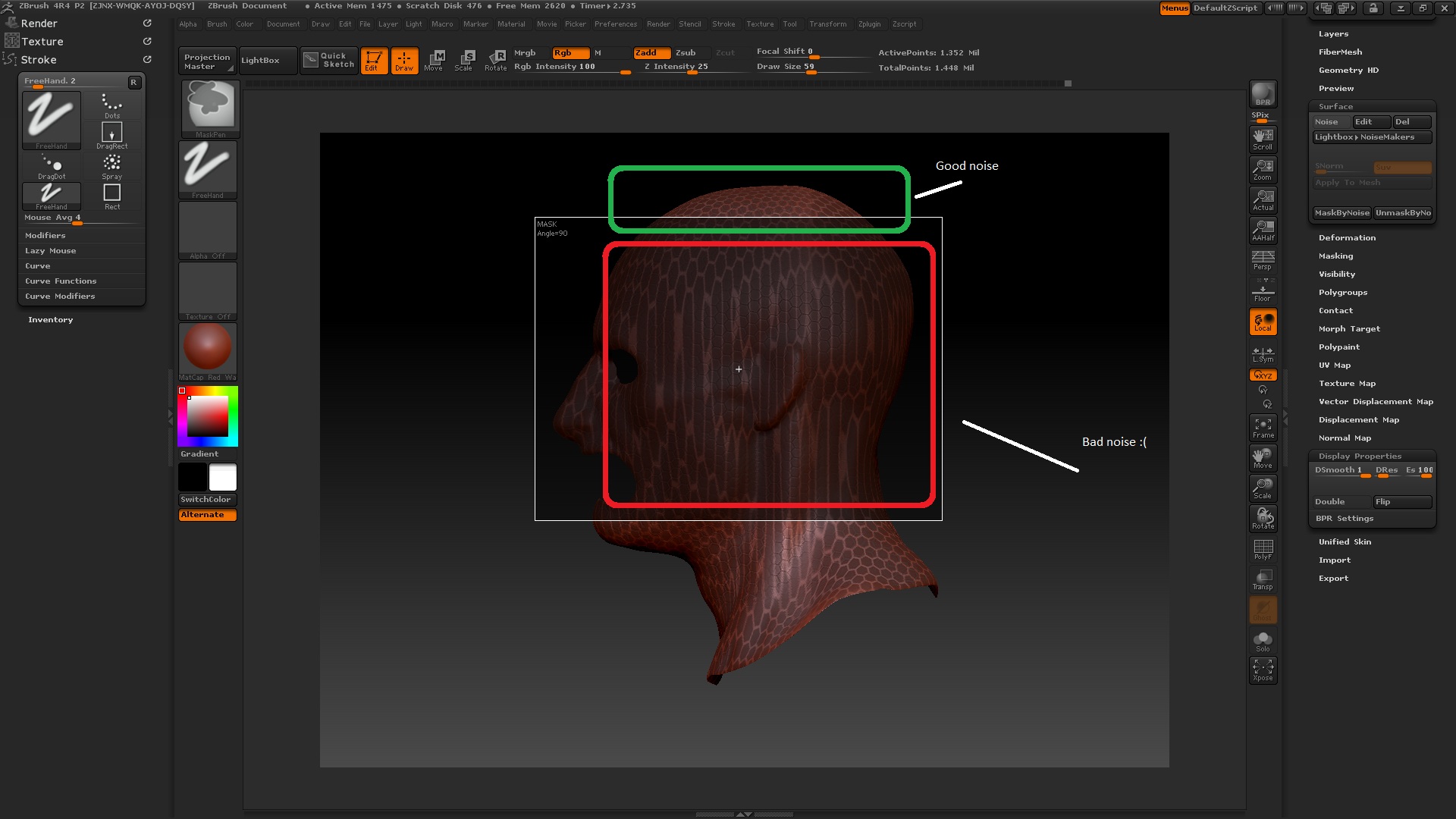The height and width of the screenshot is (819, 1456).
Task: Click the Xpose icon
Action: click(1263, 670)
